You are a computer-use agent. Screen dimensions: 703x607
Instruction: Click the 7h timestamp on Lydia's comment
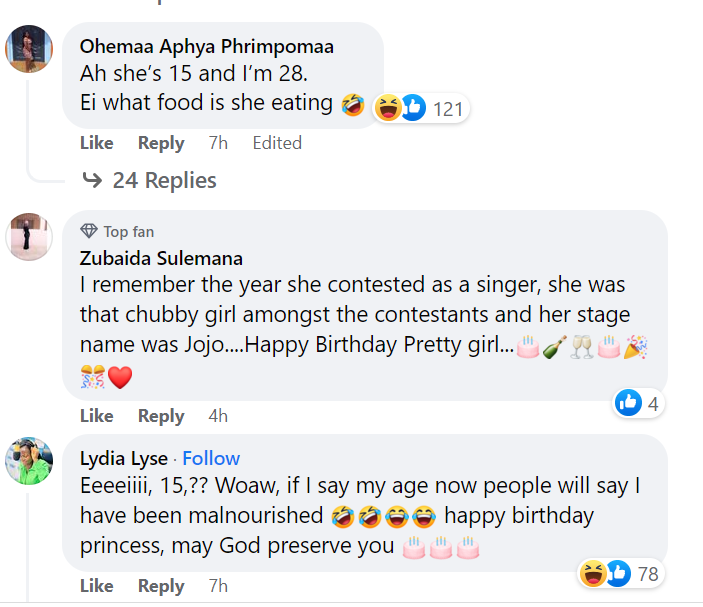pos(217,586)
